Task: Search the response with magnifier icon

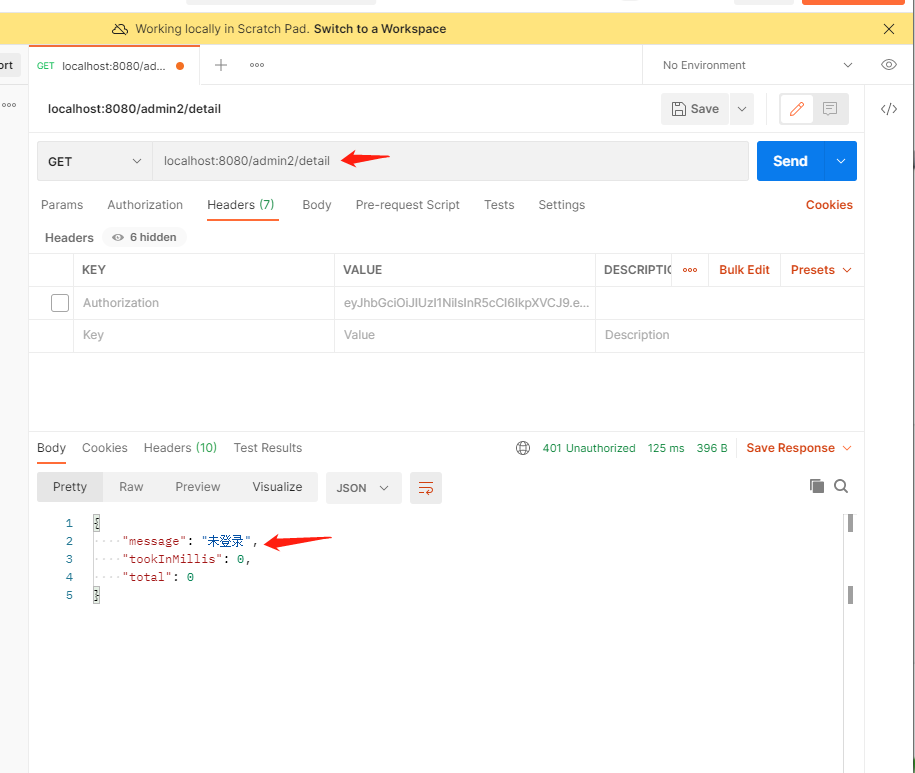Action: (x=841, y=486)
